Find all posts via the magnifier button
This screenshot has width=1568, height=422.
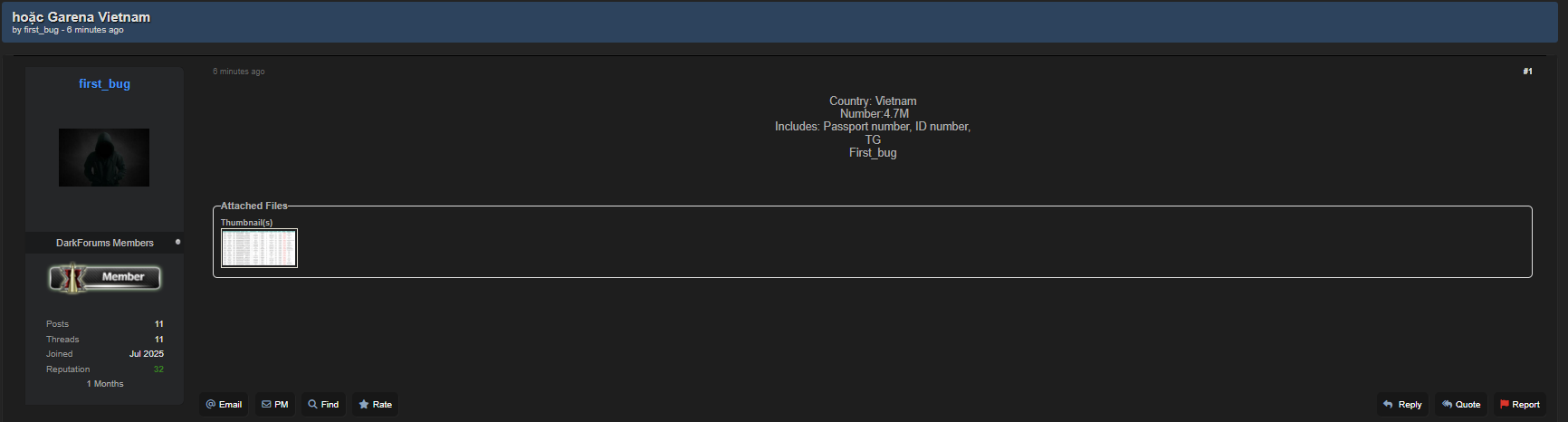click(323, 405)
